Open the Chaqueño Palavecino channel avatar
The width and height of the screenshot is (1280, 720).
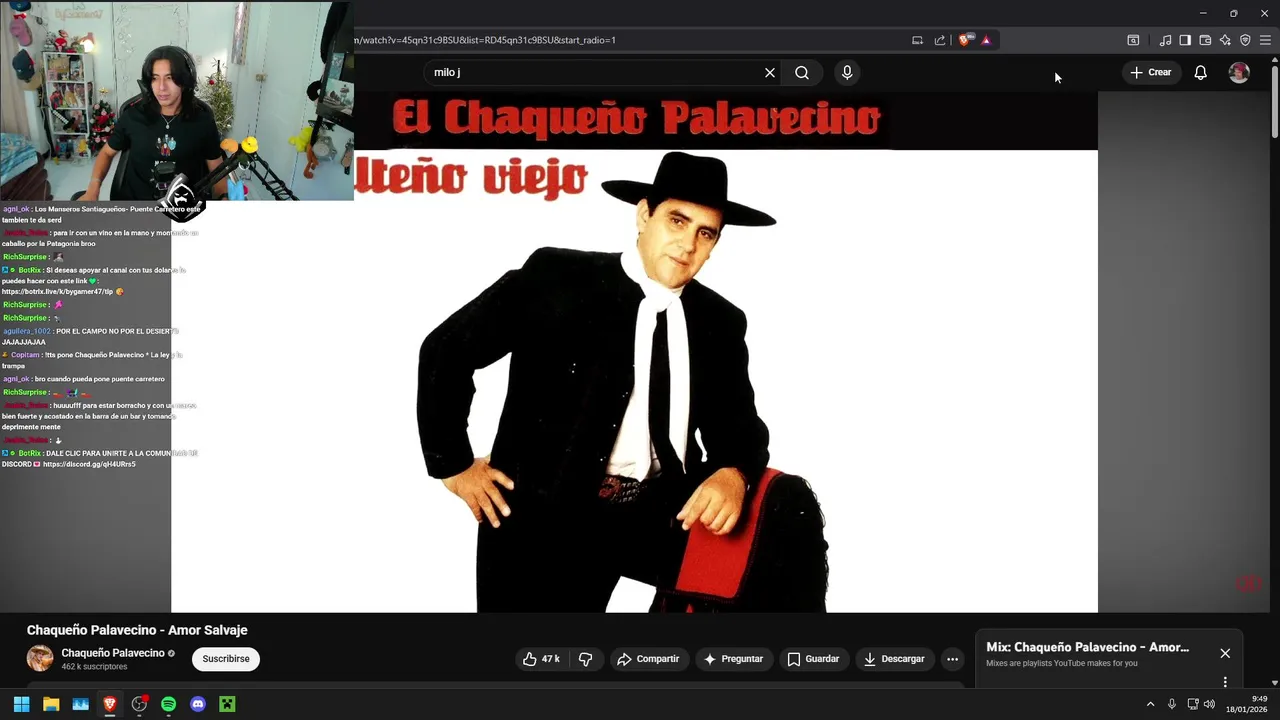click(x=40, y=658)
